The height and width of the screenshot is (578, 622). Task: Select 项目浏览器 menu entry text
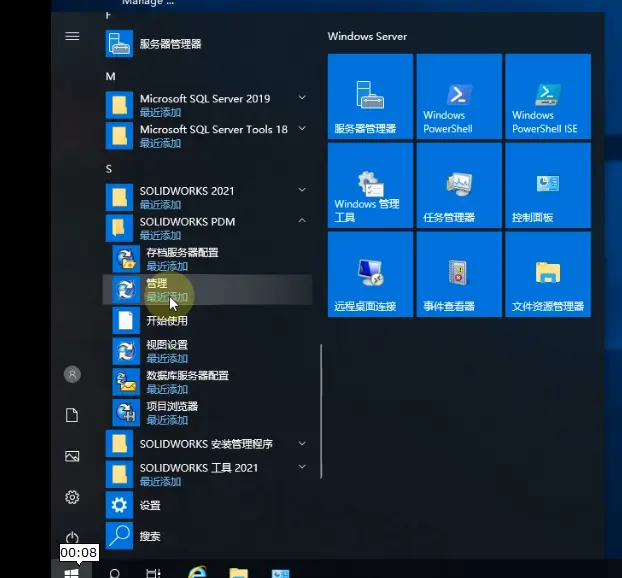coord(172,406)
